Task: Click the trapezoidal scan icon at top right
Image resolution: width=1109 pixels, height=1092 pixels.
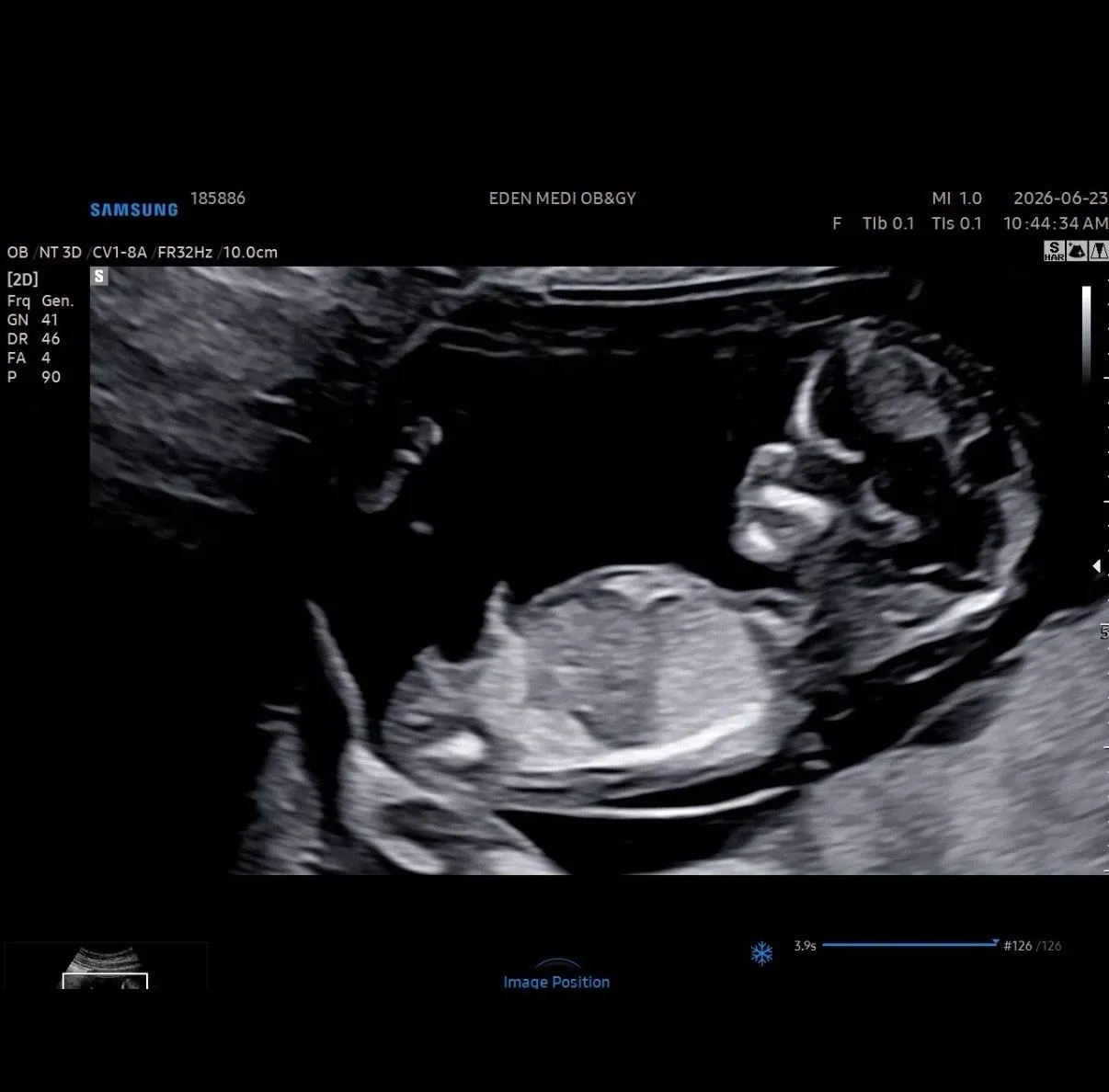Action: [x=1099, y=251]
